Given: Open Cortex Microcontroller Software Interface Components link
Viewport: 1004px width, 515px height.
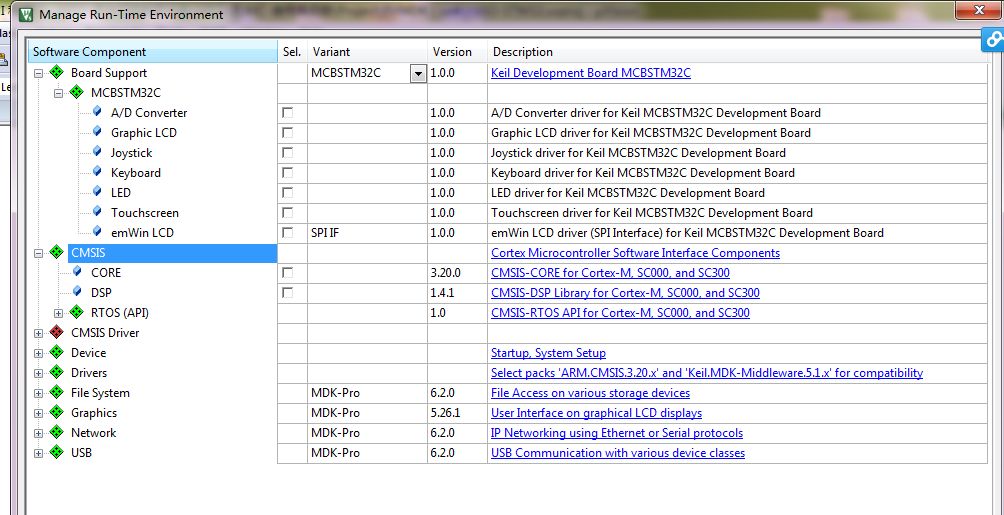Looking at the screenshot, I should 635,252.
